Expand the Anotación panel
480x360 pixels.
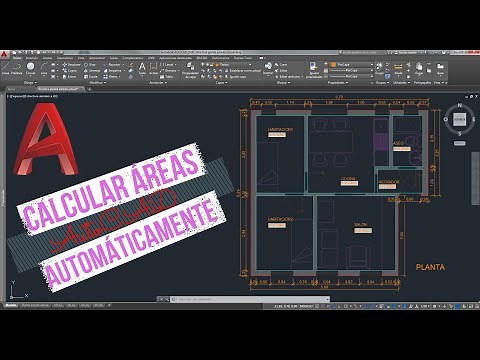[158, 82]
